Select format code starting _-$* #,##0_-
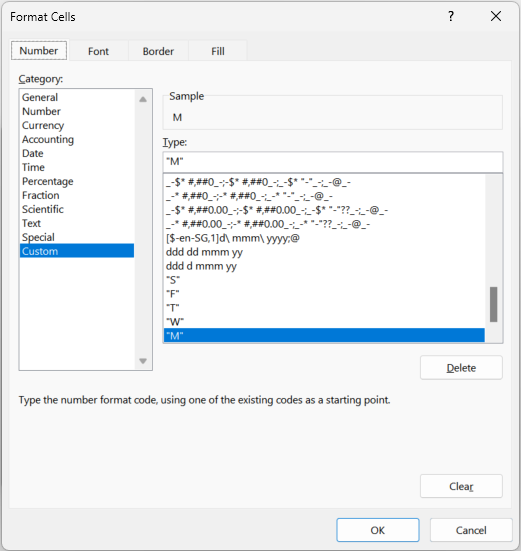The image size is (521, 551). (324, 182)
